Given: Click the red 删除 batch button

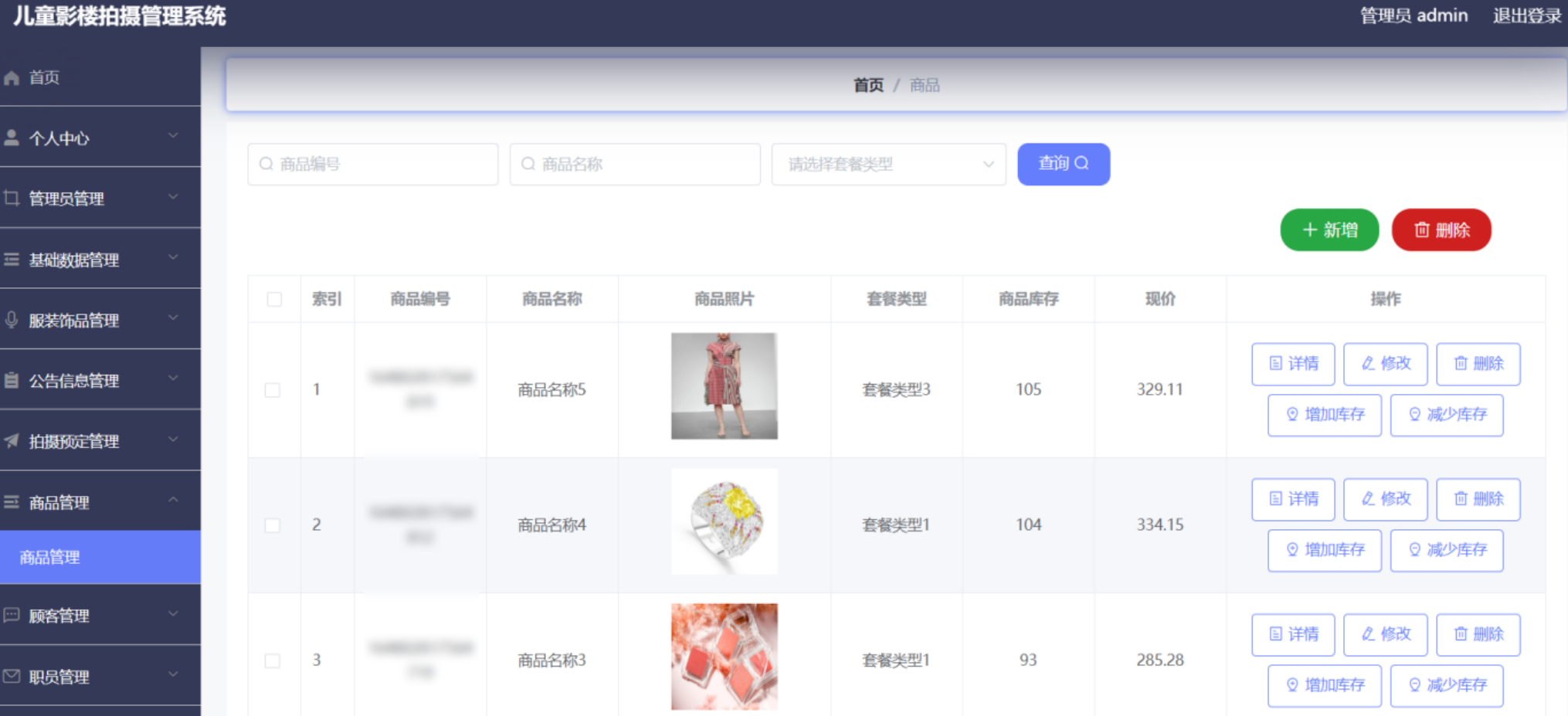Looking at the screenshot, I should coord(1441,230).
